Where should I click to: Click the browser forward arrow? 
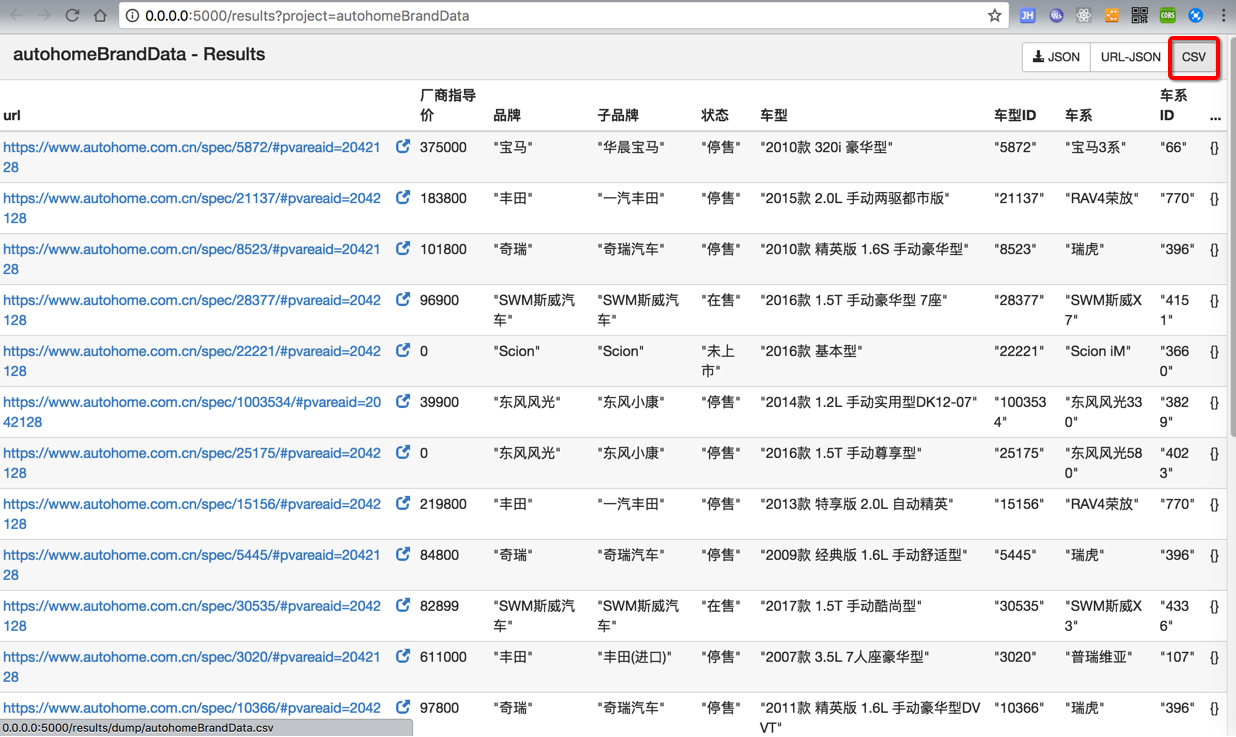[x=44, y=16]
